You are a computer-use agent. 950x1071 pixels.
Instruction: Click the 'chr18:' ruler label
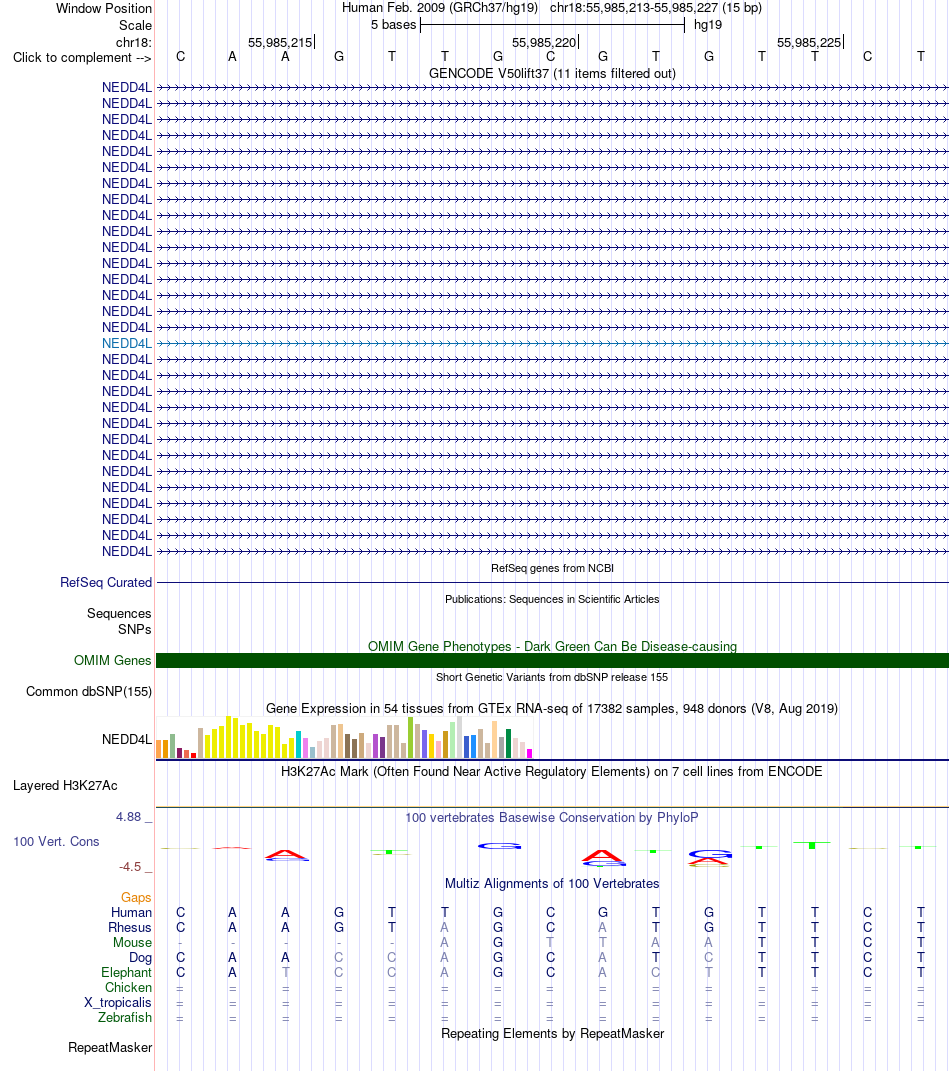click(134, 42)
